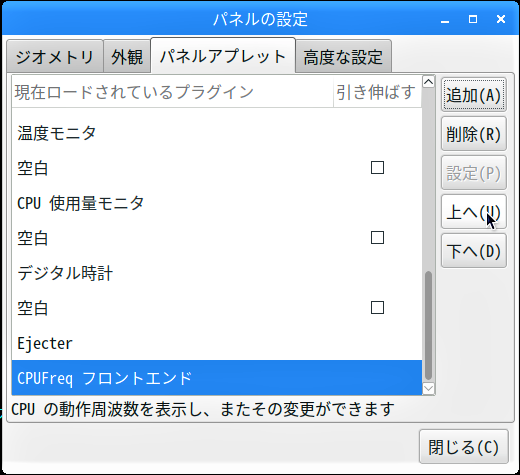This screenshot has width=520, height=475.
Task: Select CPU 使用量モニタ plugin row
Action: point(217,203)
